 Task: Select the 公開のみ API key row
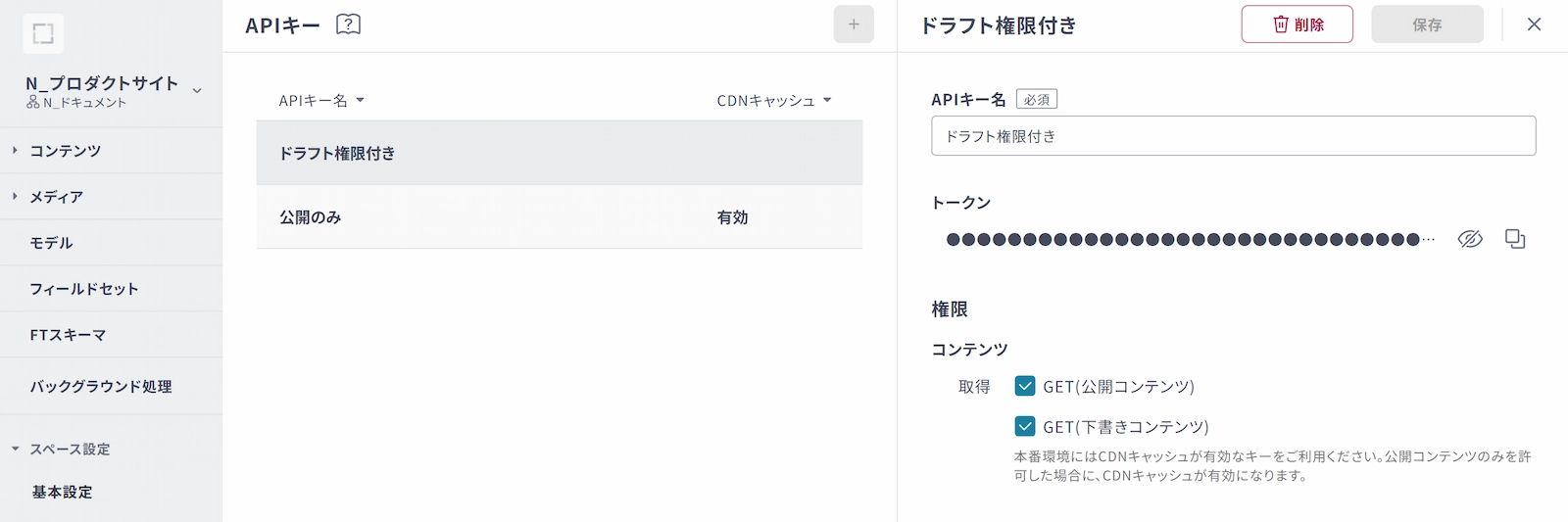click(x=559, y=217)
